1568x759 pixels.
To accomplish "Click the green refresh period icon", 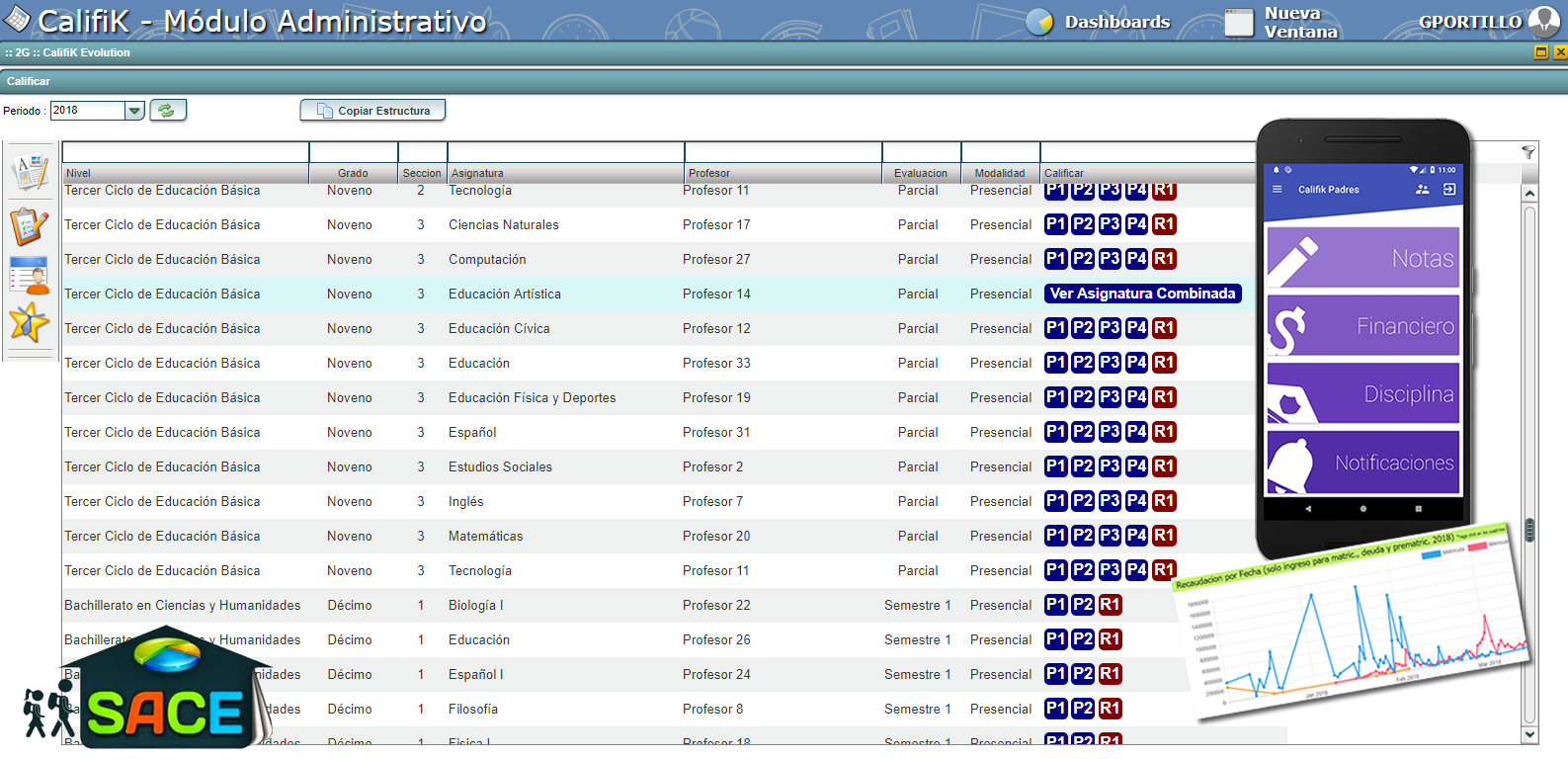I will pos(168,111).
